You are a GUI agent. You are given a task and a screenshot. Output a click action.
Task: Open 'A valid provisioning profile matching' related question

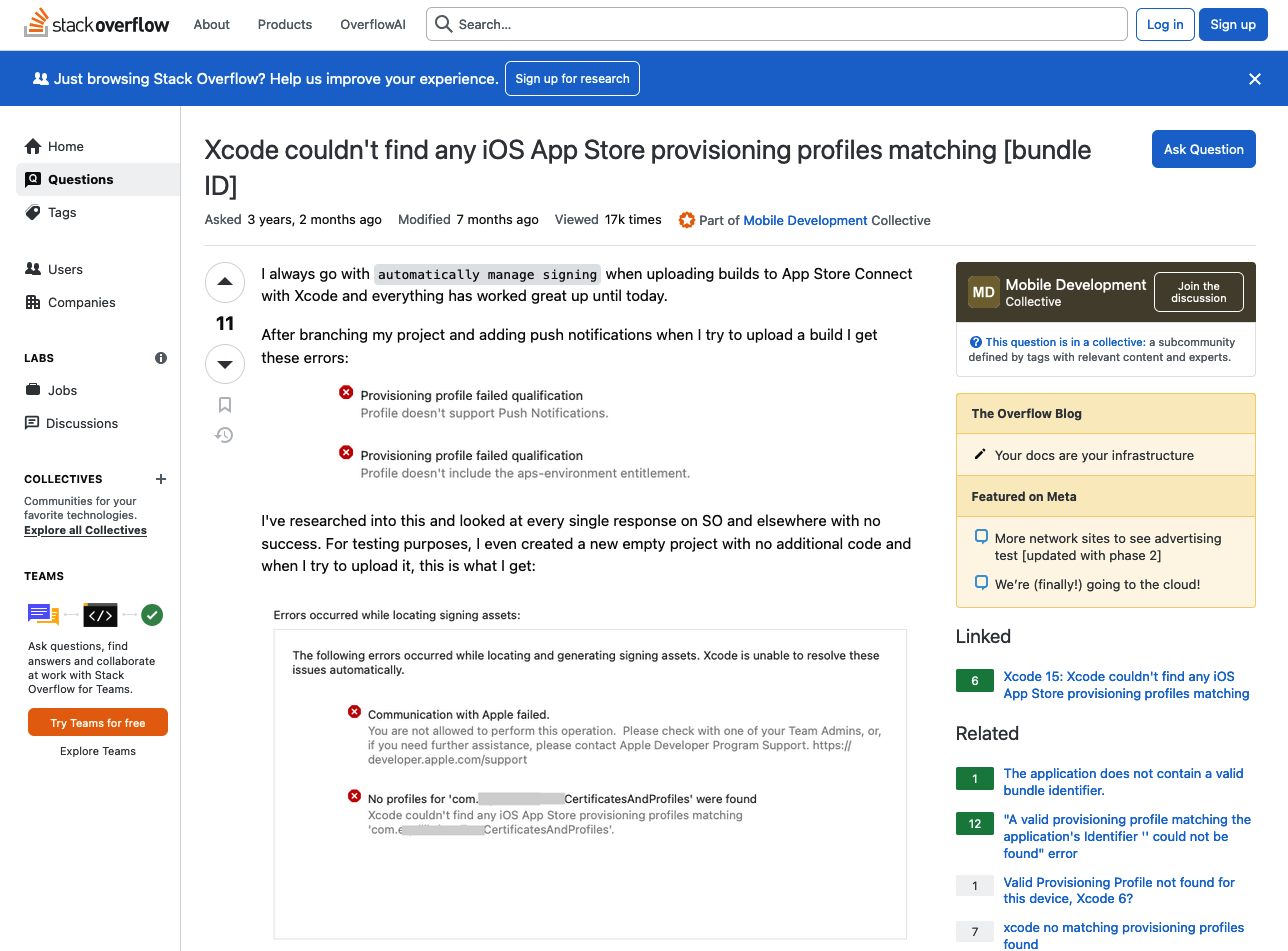click(1127, 836)
